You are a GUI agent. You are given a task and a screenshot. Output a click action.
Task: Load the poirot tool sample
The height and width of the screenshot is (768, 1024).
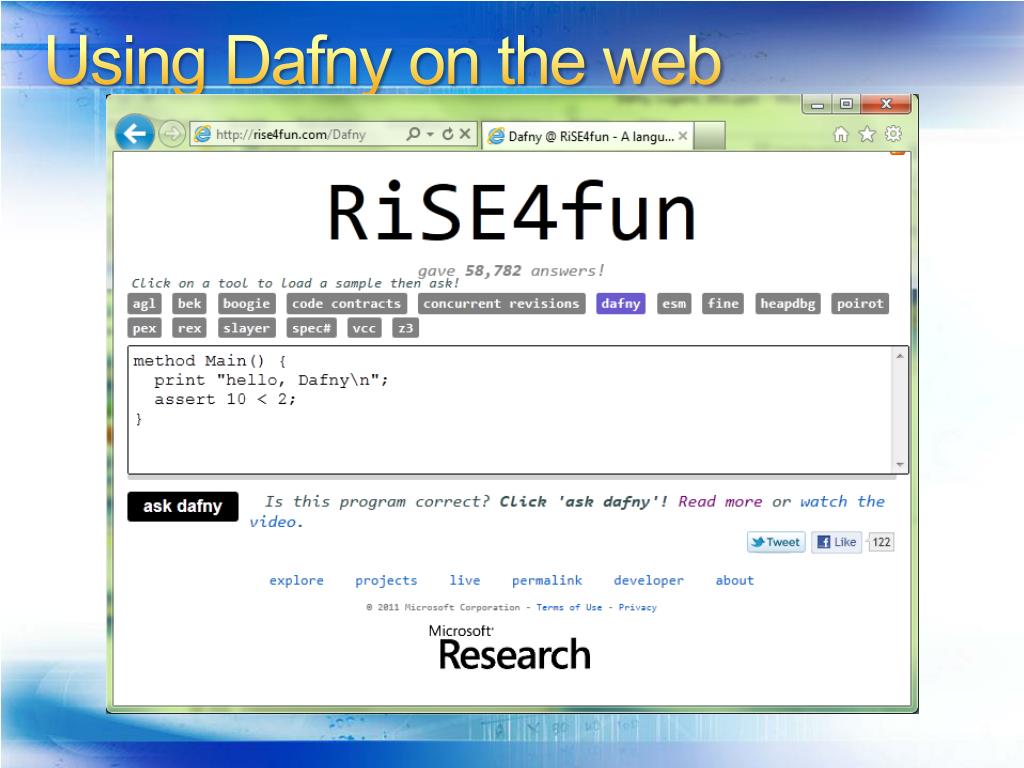click(860, 304)
